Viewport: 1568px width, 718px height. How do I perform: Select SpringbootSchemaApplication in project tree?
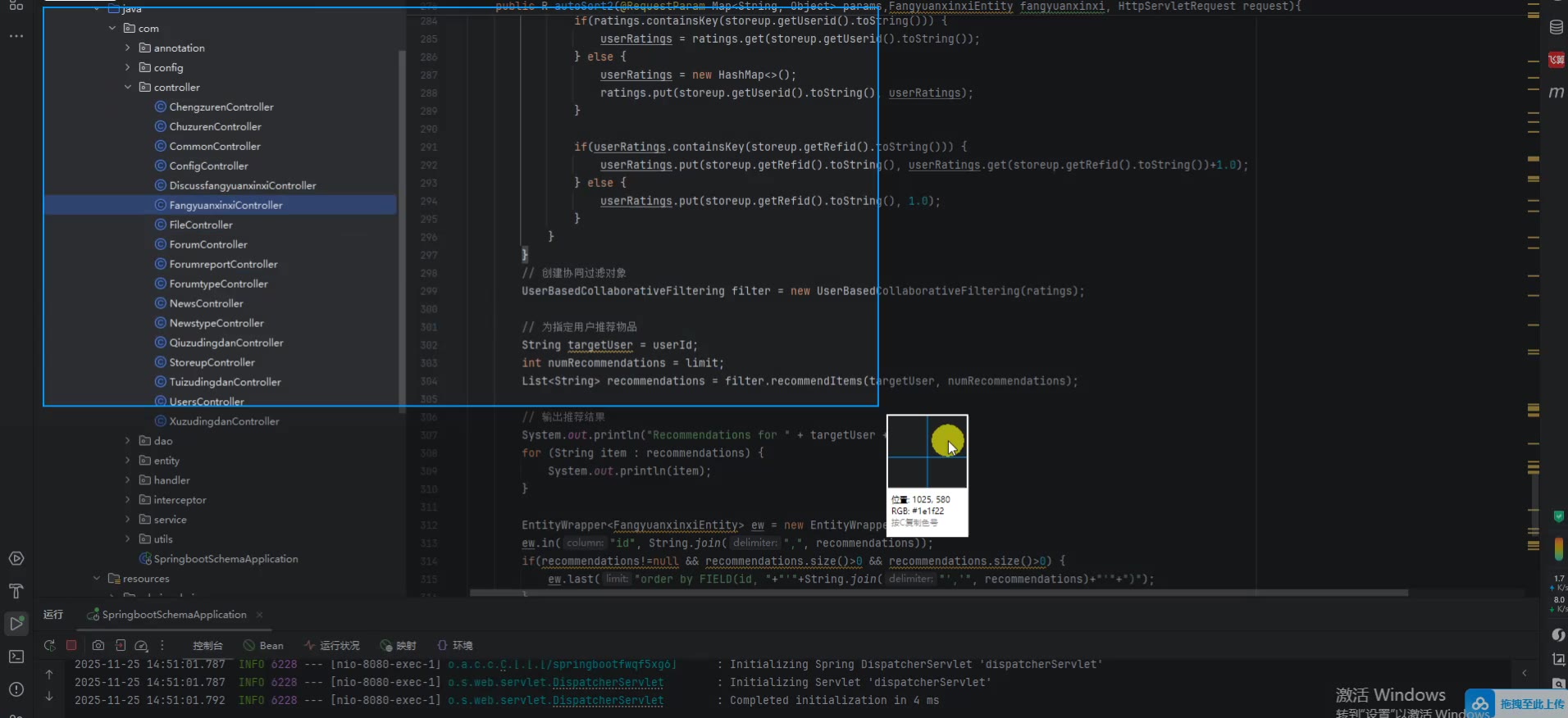[x=226, y=559]
